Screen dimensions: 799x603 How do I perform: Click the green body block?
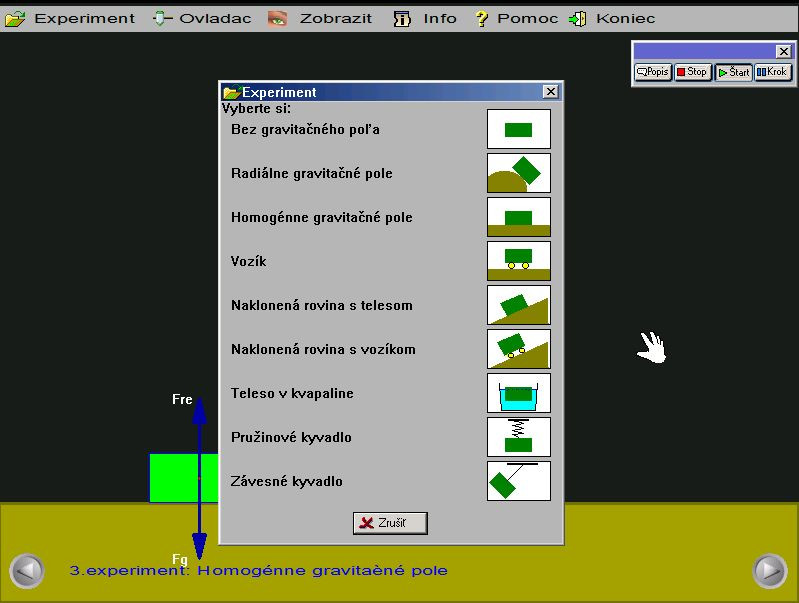pos(184,478)
